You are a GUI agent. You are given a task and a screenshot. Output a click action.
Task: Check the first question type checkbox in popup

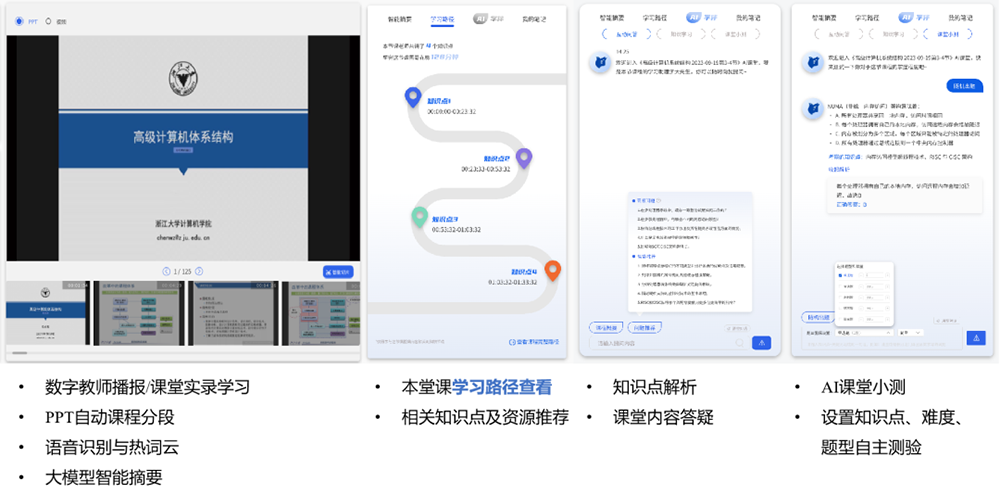click(841, 274)
